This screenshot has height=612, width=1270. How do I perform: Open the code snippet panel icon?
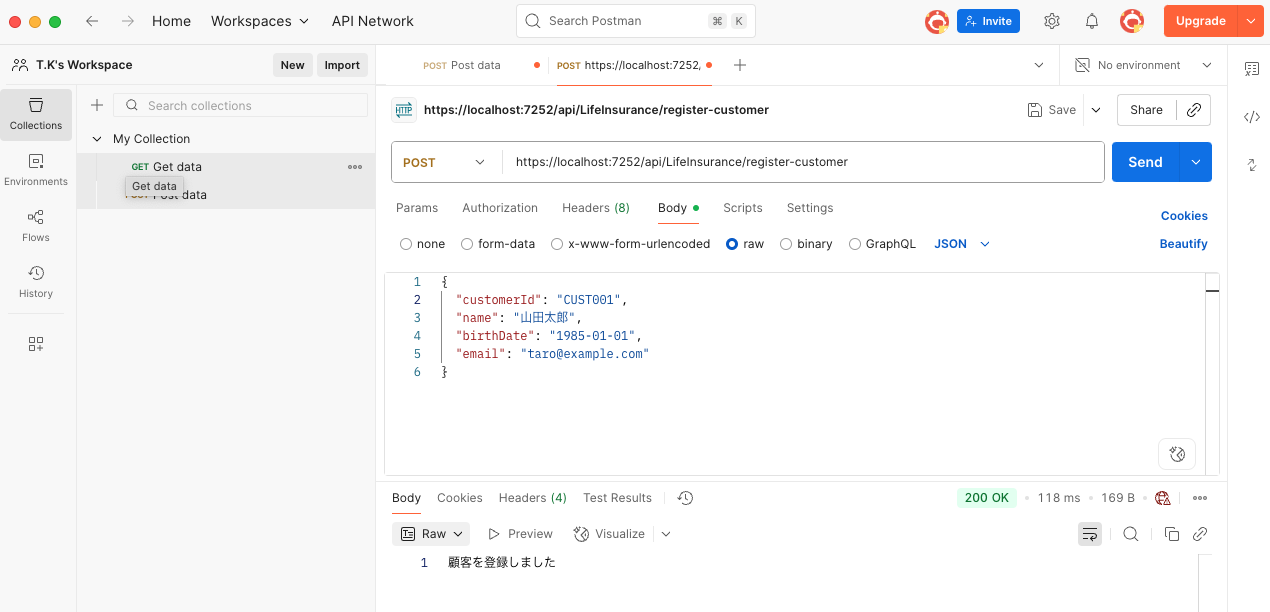click(1251, 117)
